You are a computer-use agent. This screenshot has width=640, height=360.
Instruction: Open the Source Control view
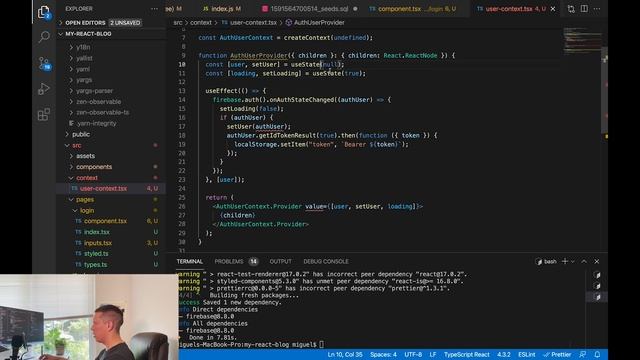point(44,63)
